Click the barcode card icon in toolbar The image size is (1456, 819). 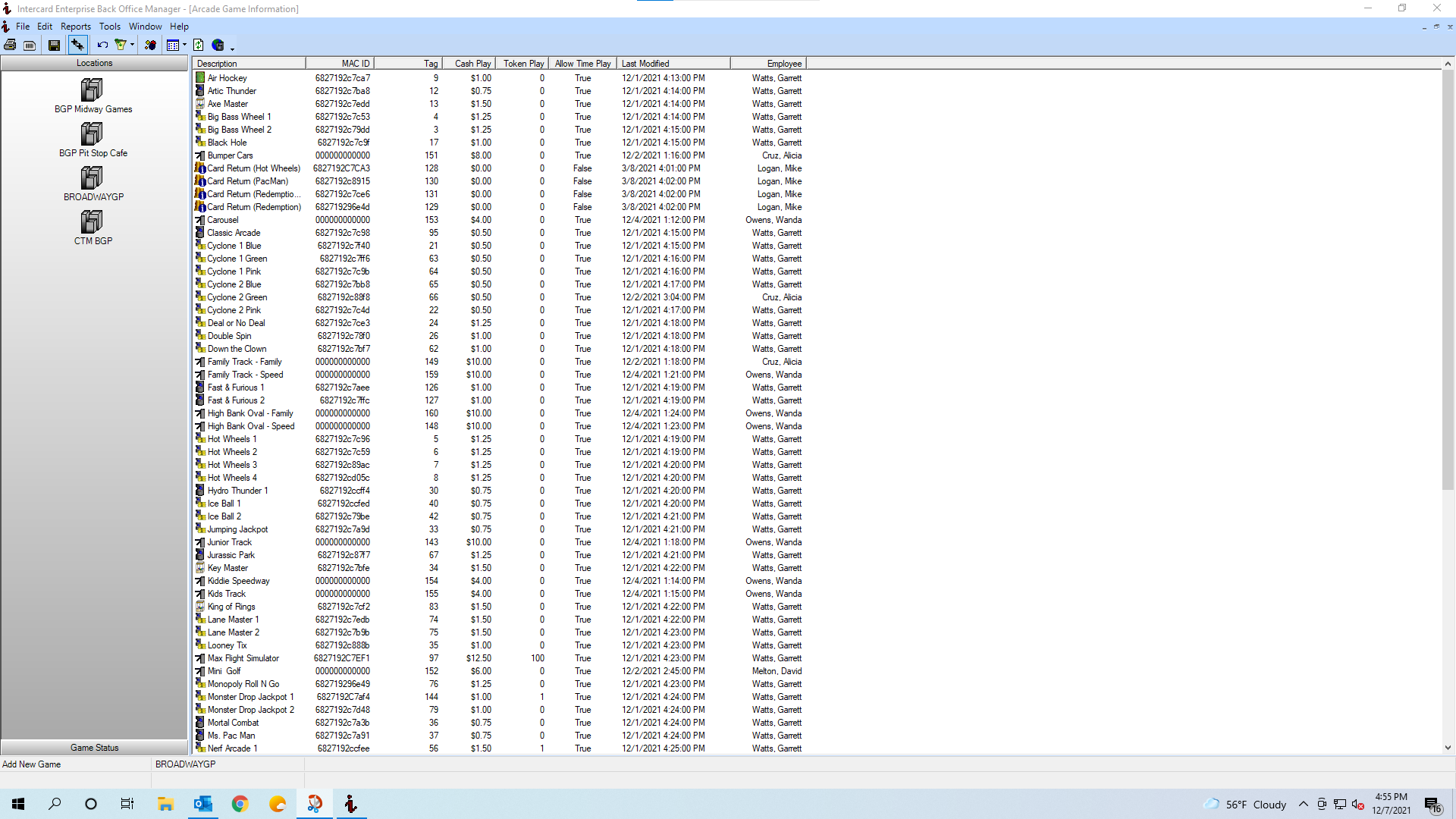tap(30, 45)
